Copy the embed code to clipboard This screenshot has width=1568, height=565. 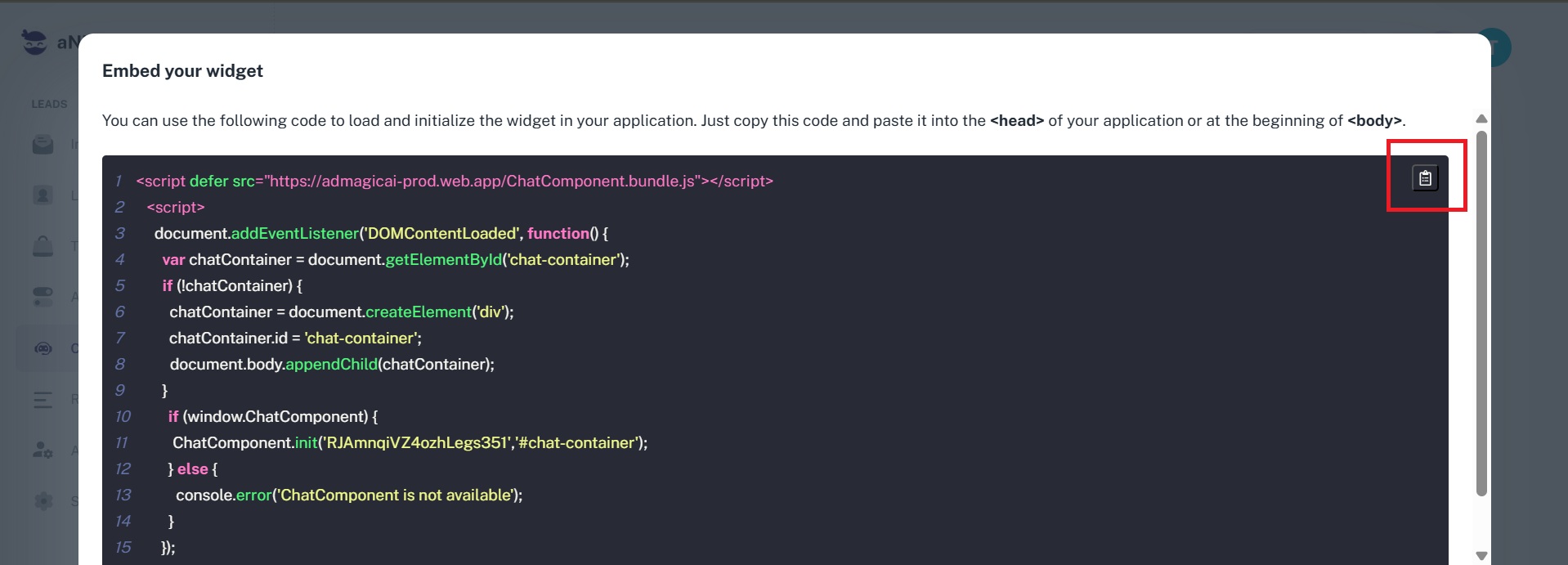click(1425, 178)
